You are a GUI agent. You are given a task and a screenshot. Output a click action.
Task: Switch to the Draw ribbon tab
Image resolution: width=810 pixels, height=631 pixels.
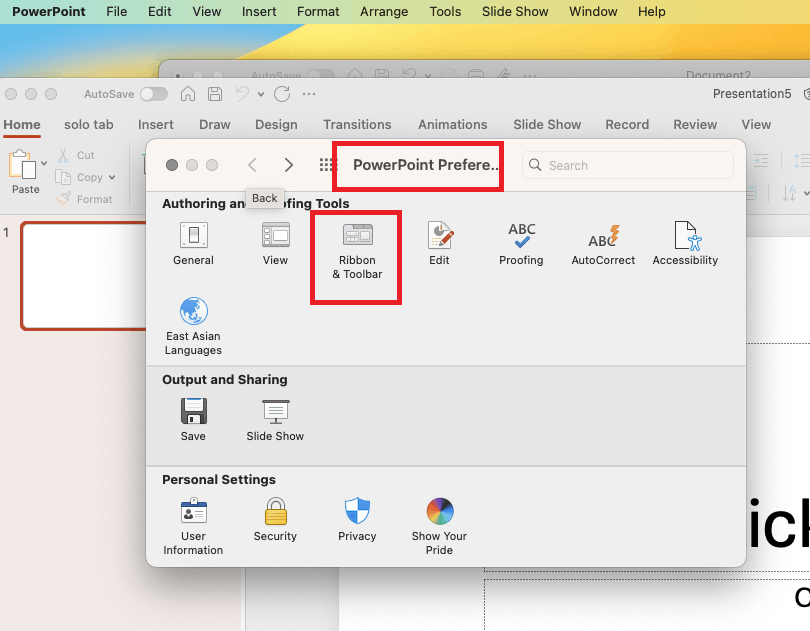215,125
